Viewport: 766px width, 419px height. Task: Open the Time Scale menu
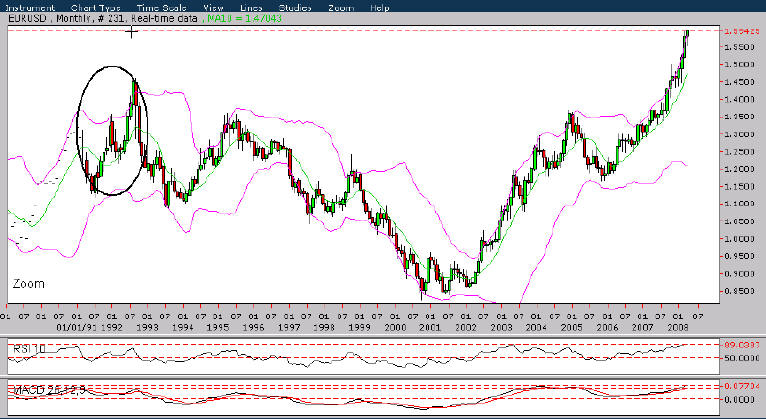161,7
